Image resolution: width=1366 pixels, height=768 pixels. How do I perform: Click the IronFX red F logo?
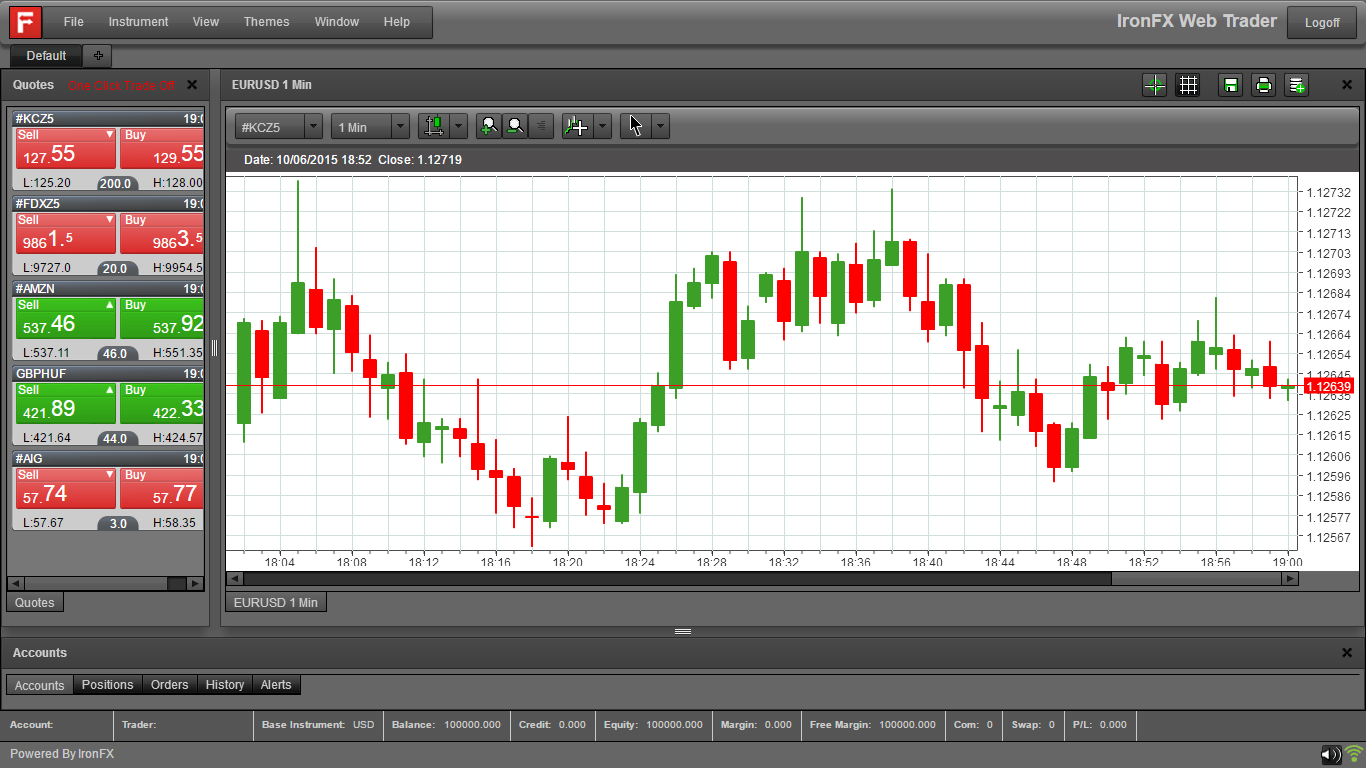click(24, 21)
